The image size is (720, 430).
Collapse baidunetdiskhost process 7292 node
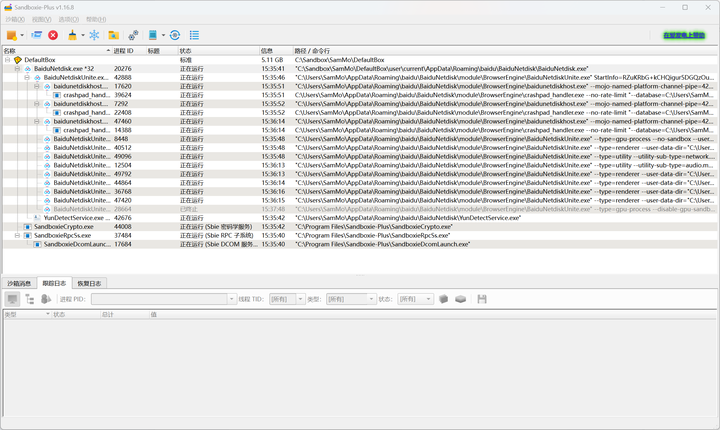pyautogui.click(x=37, y=104)
